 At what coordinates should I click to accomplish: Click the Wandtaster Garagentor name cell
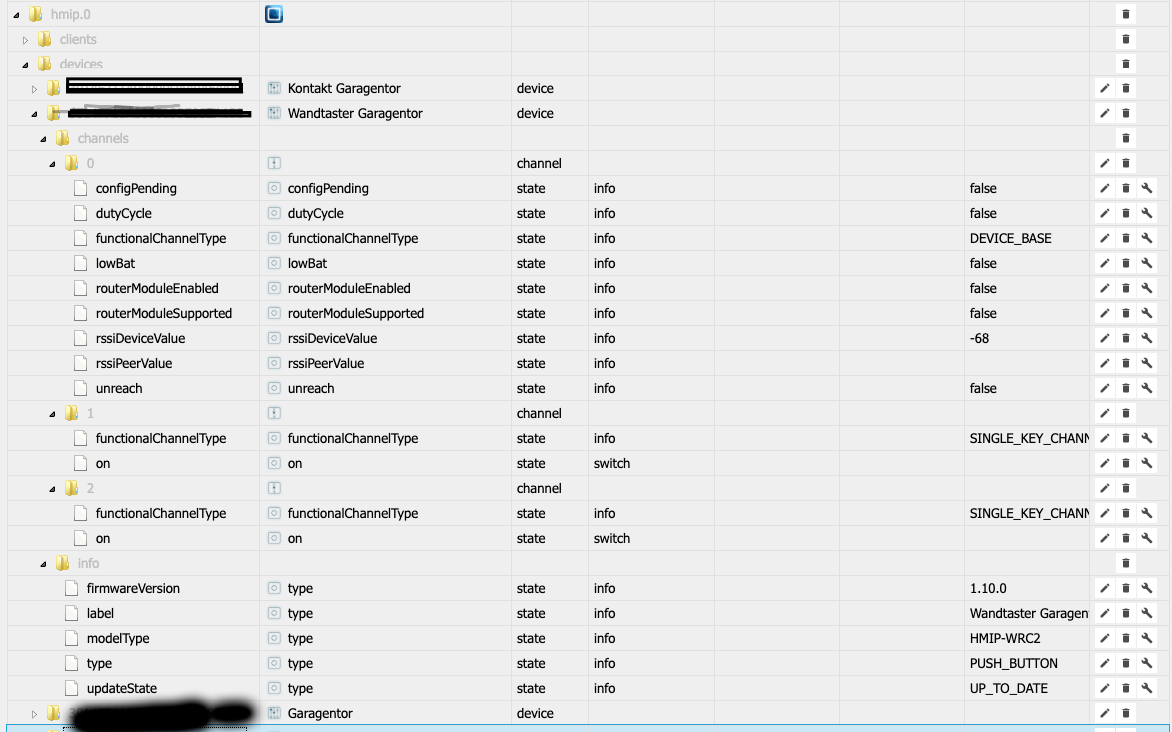click(x=355, y=114)
